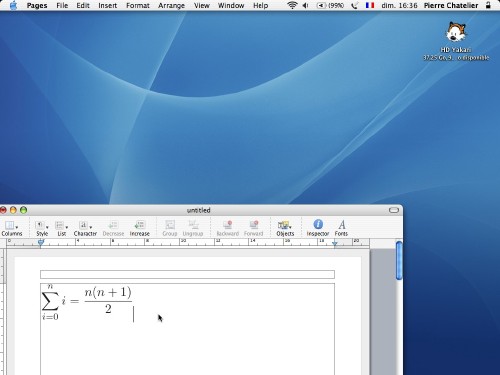Send object Backward using toolbar icon
Viewport: 500px width, 375px height.
228,224
